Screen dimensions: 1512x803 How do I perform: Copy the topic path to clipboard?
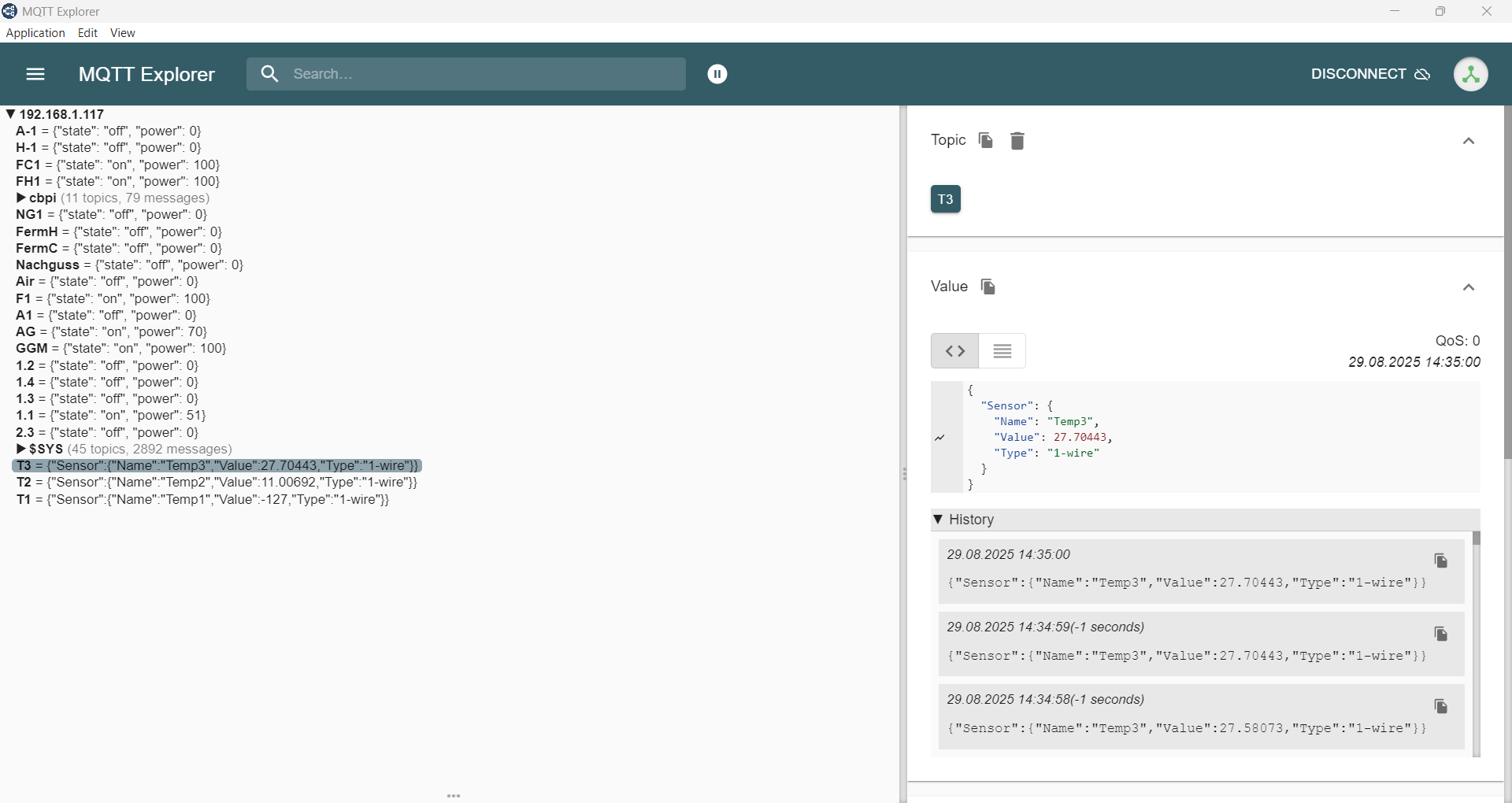985,140
